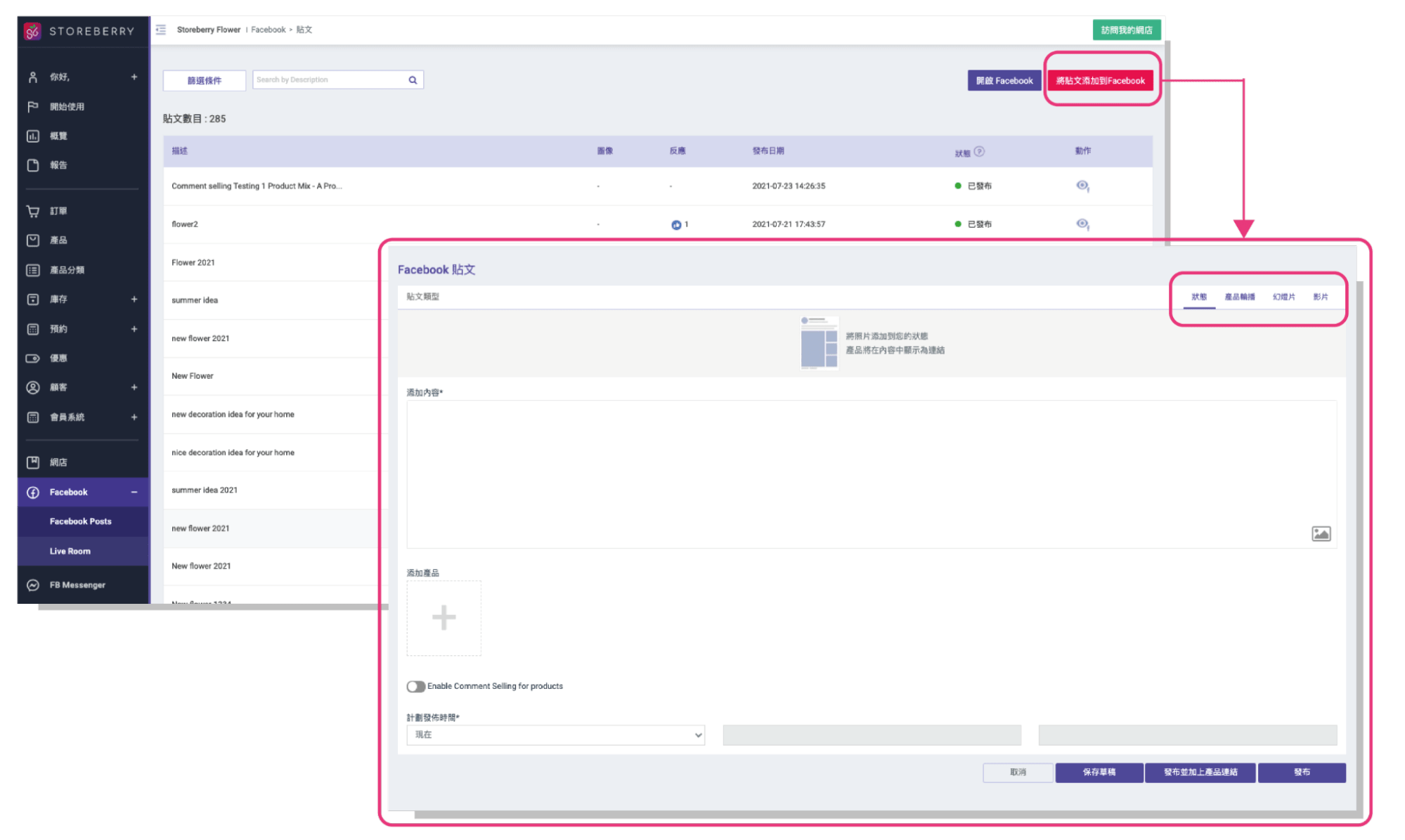
Task: Open 訂單 cart icon
Action: (x=32, y=211)
